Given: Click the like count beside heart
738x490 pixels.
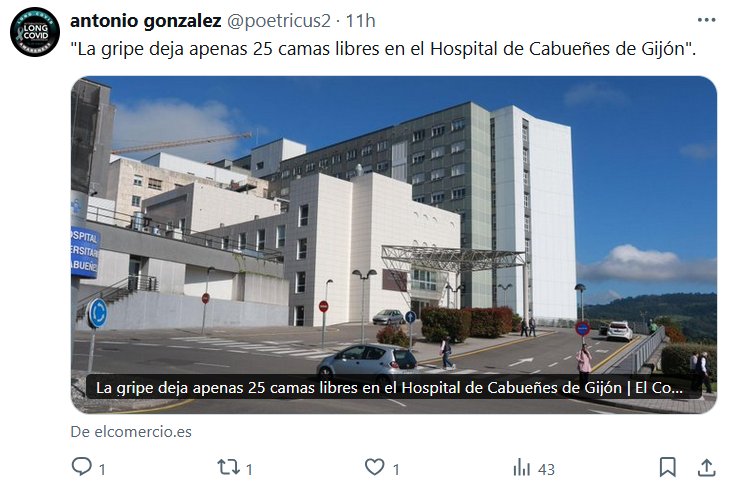Looking at the screenshot, I should pyautogui.click(x=396, y=469).
